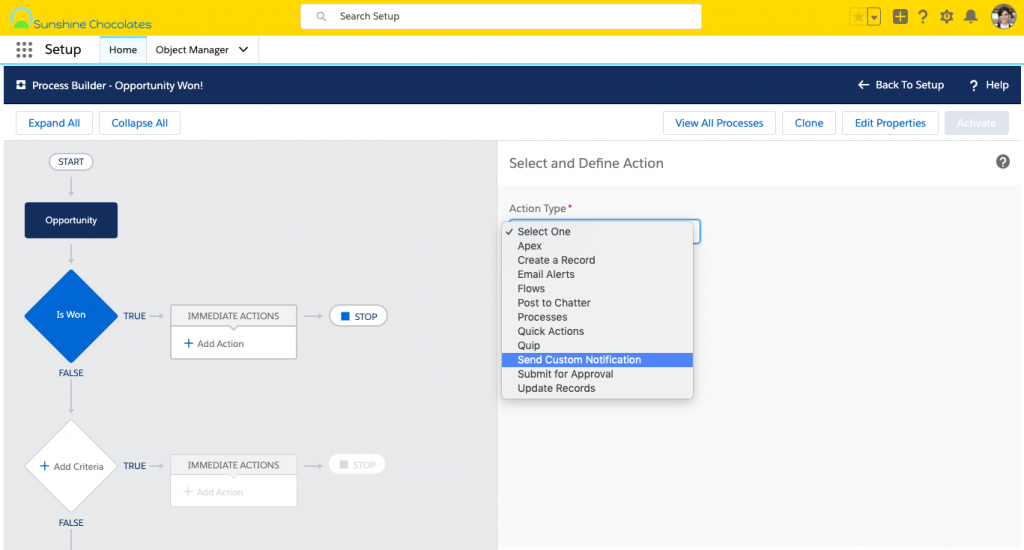Click the global actions plus icon

click(x=900, y=17)
